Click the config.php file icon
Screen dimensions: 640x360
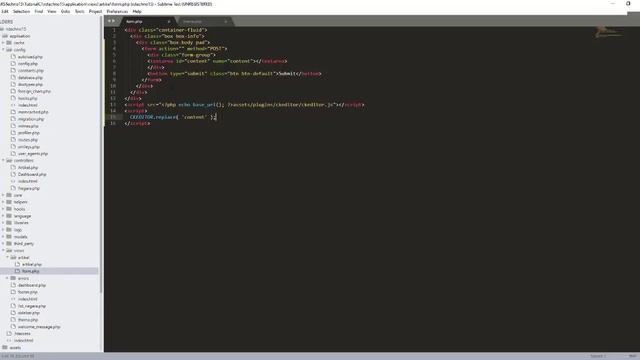point(13,64)
